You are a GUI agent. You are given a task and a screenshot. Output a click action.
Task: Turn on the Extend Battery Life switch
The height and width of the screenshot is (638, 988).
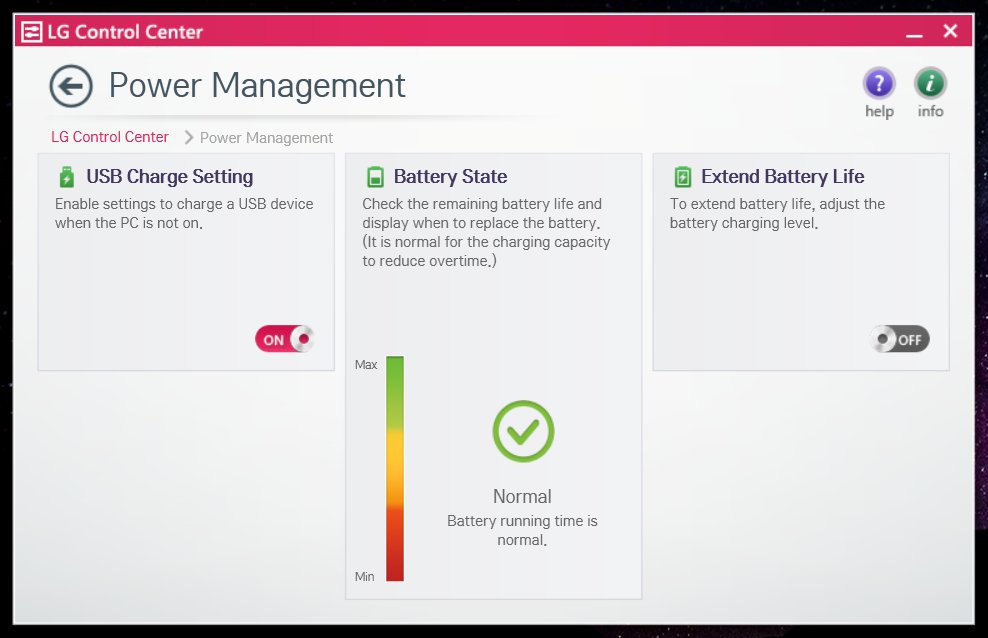[x=900, y=339]
